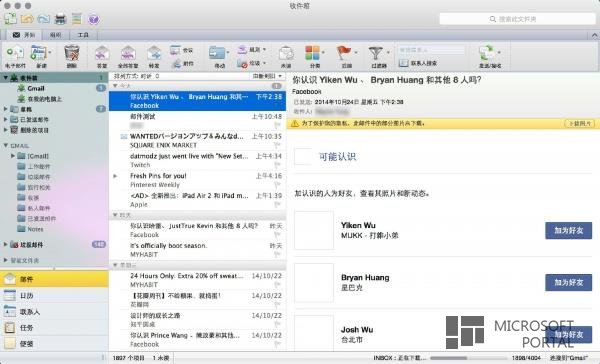Click the Reply envelope icon
This screenshot has width=600, height=364.
102,53
